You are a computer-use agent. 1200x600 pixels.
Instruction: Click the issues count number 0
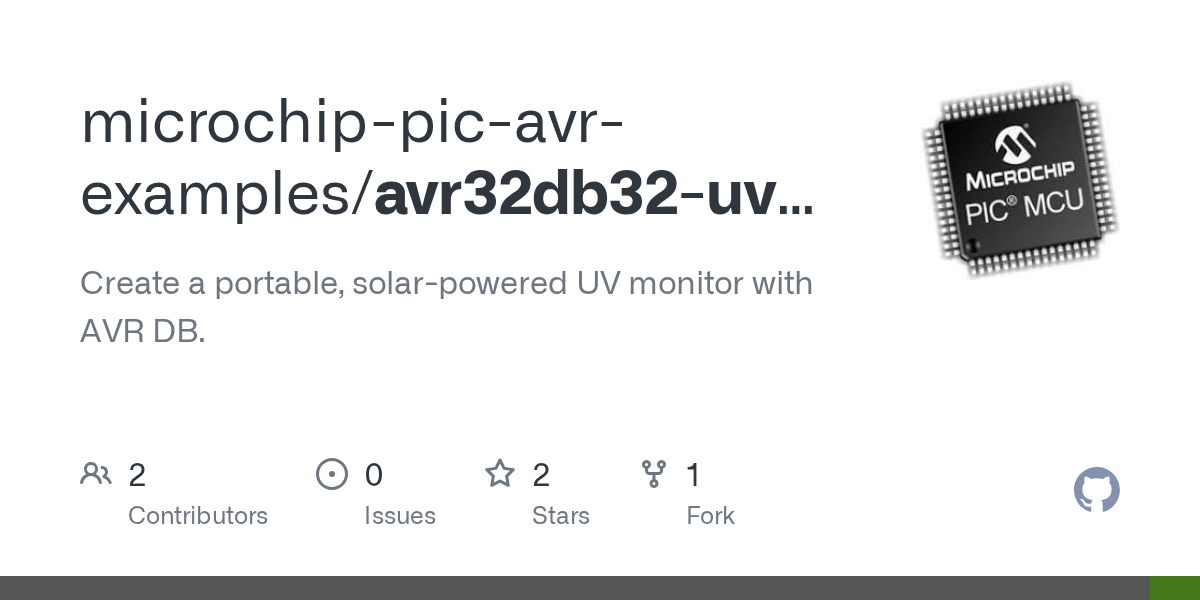(x=373, y=475)
